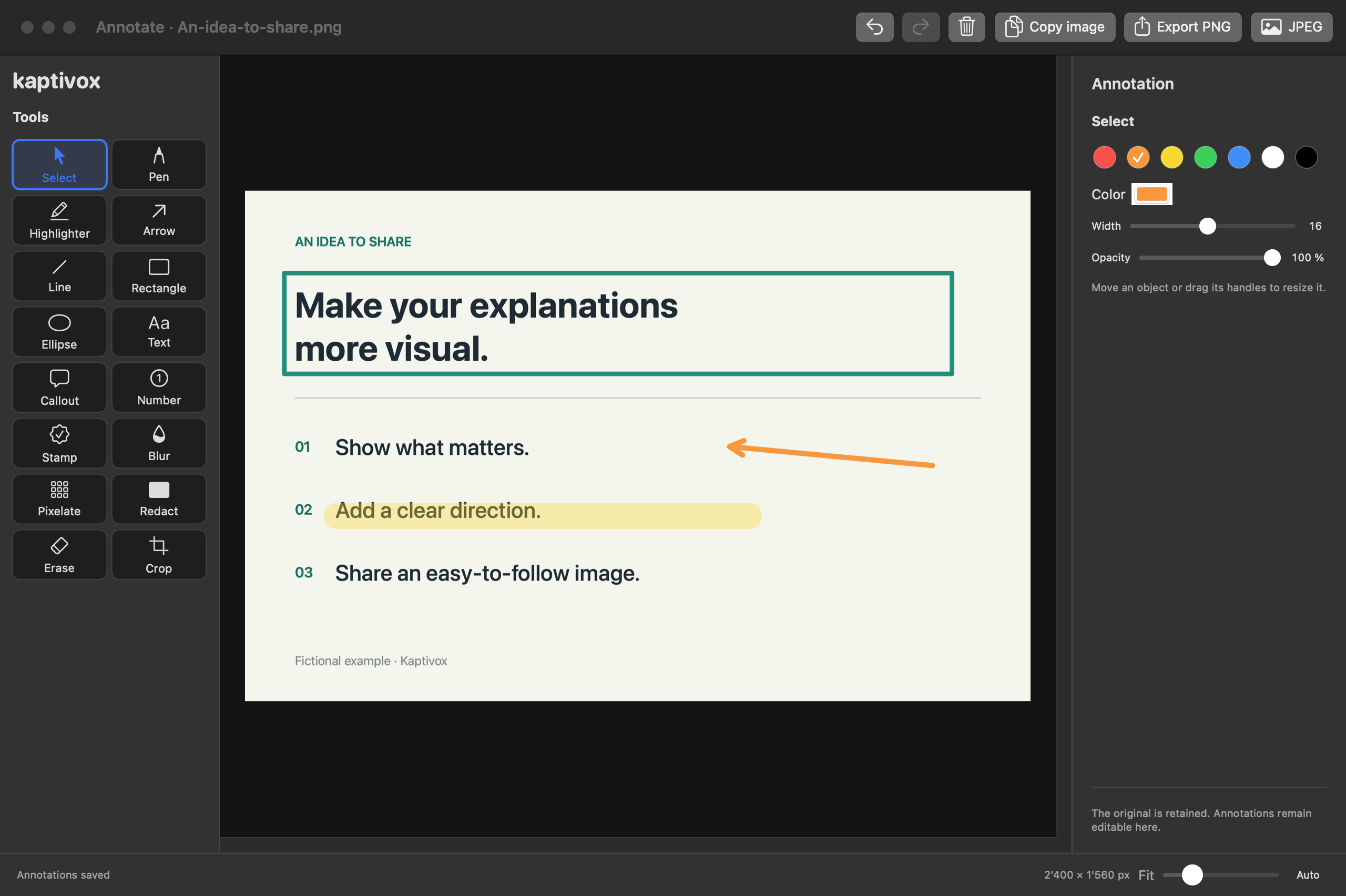Adjust the Width slider handle
The image size is (1346, 896).
point(1207,226)
